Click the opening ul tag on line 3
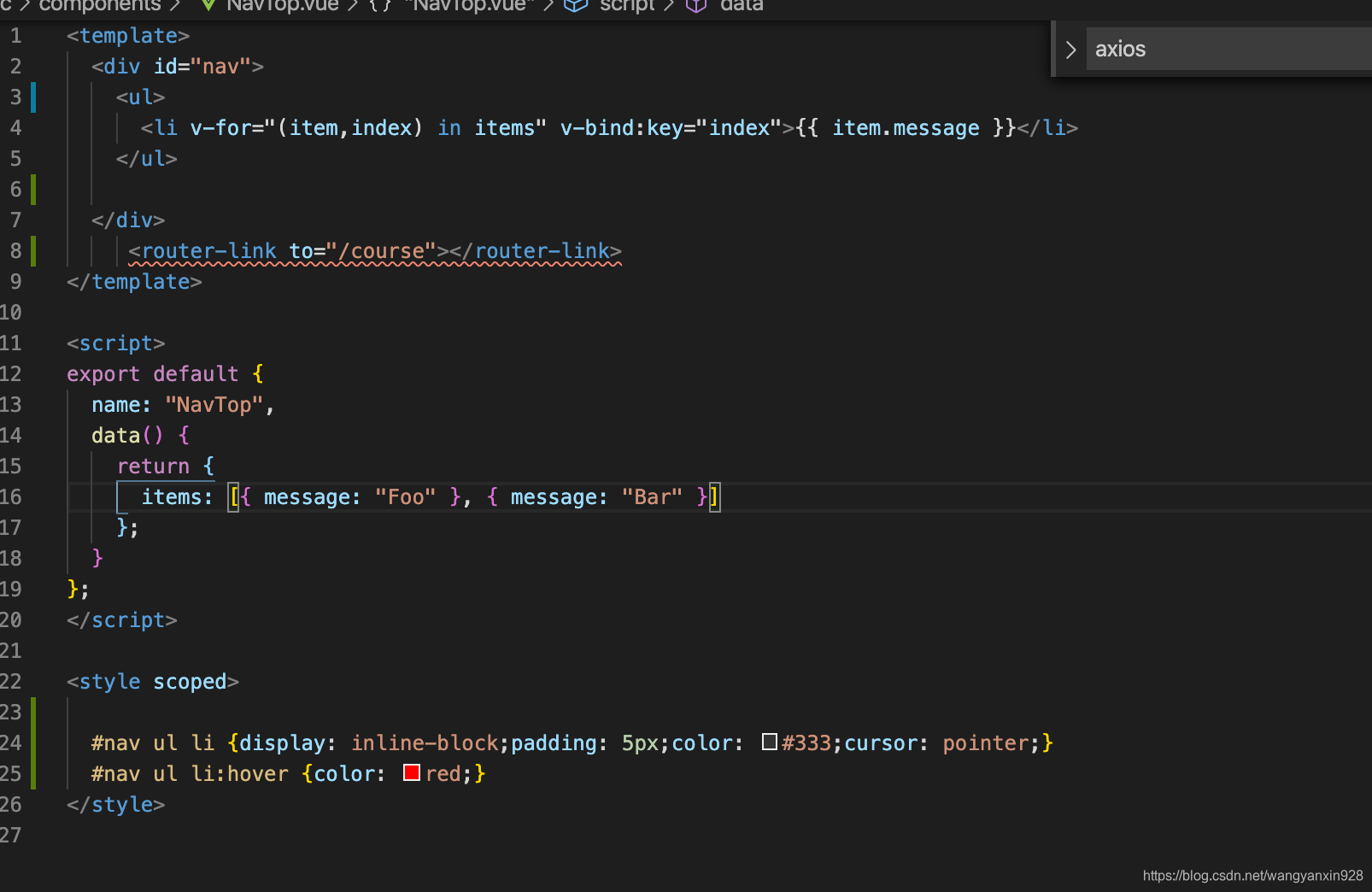The image size is (1372, 892). pos(140,97)
